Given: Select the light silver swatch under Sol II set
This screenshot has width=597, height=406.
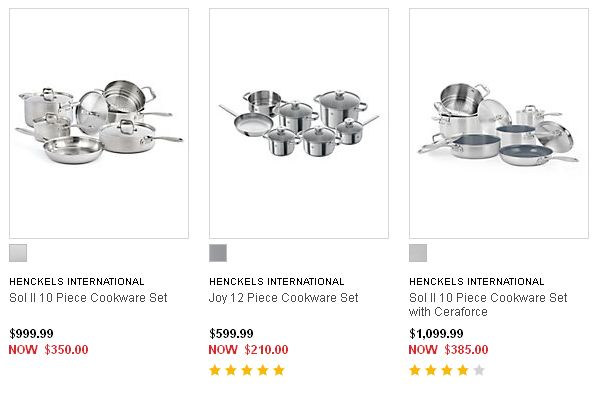Looking at the screenshot, I should click(x=18, y=253).
